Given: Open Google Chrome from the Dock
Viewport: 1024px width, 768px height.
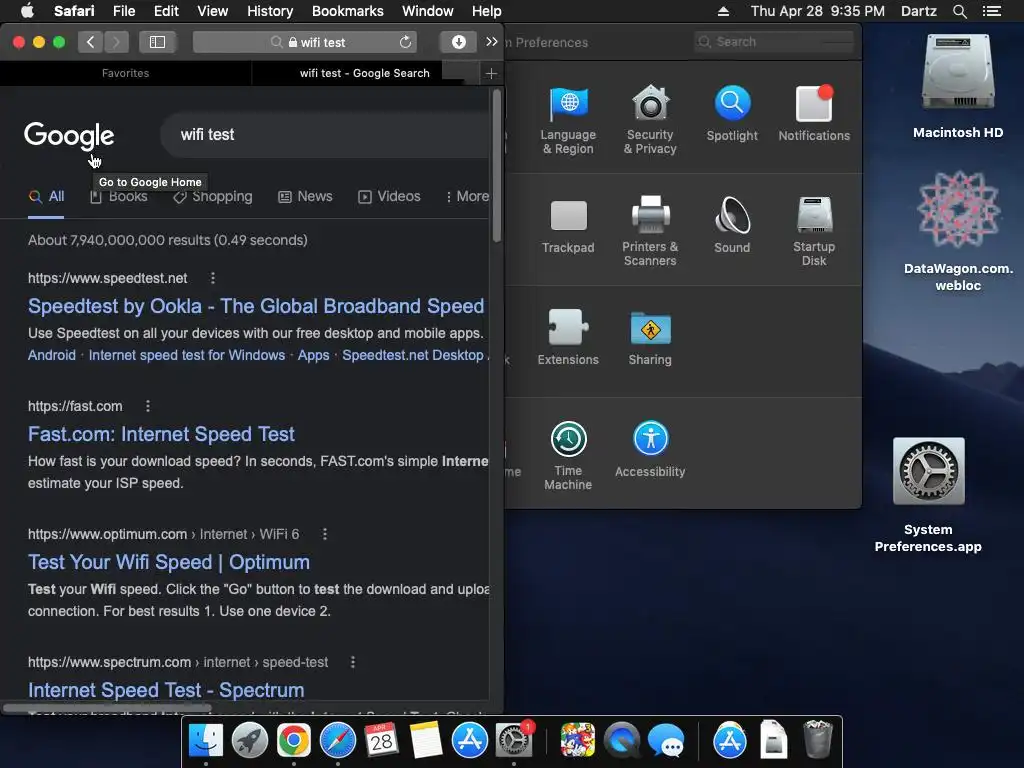Looking at the screenshot, I should coord(293,741).
